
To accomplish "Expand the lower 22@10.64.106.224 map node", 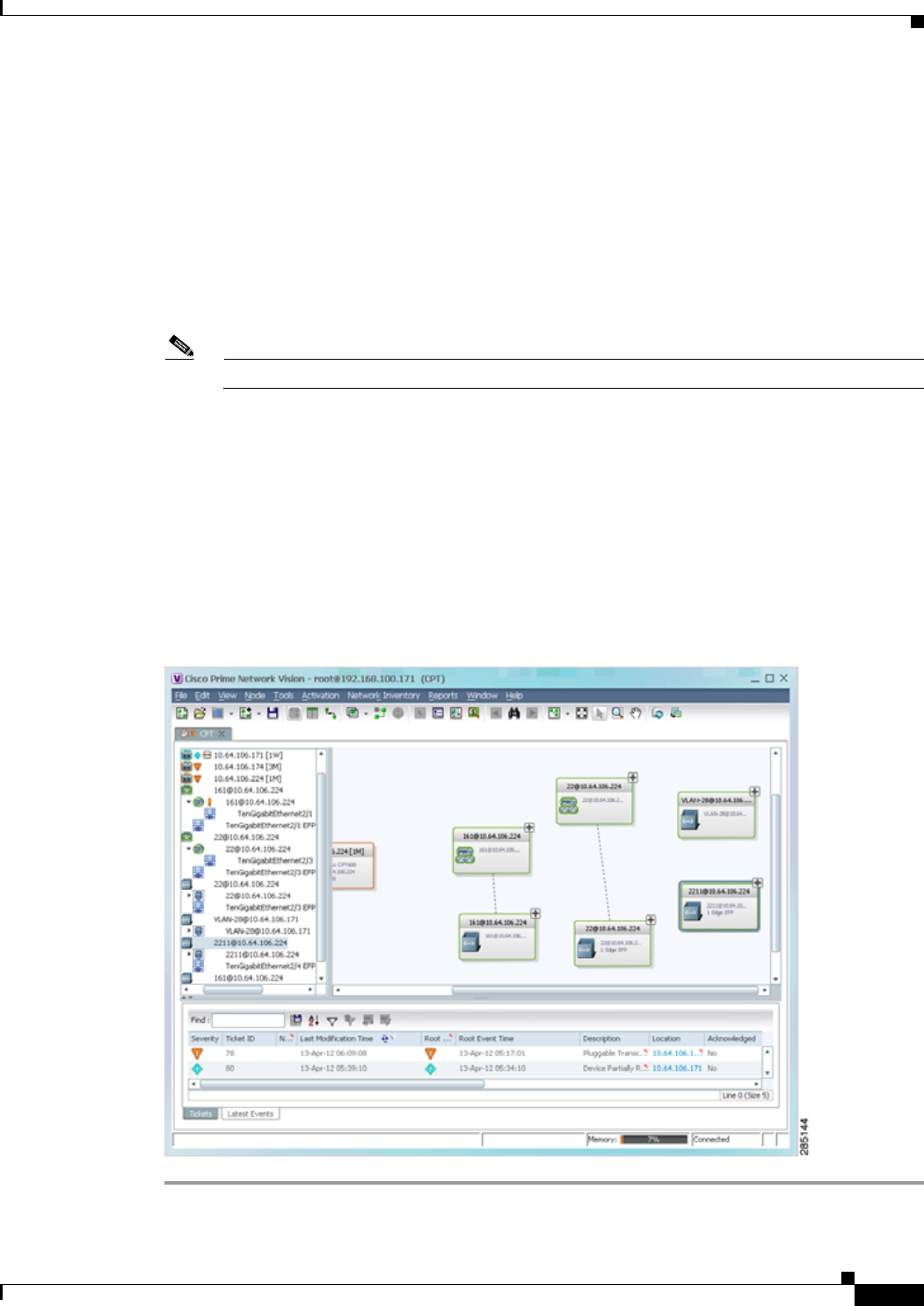I will 651,920.
